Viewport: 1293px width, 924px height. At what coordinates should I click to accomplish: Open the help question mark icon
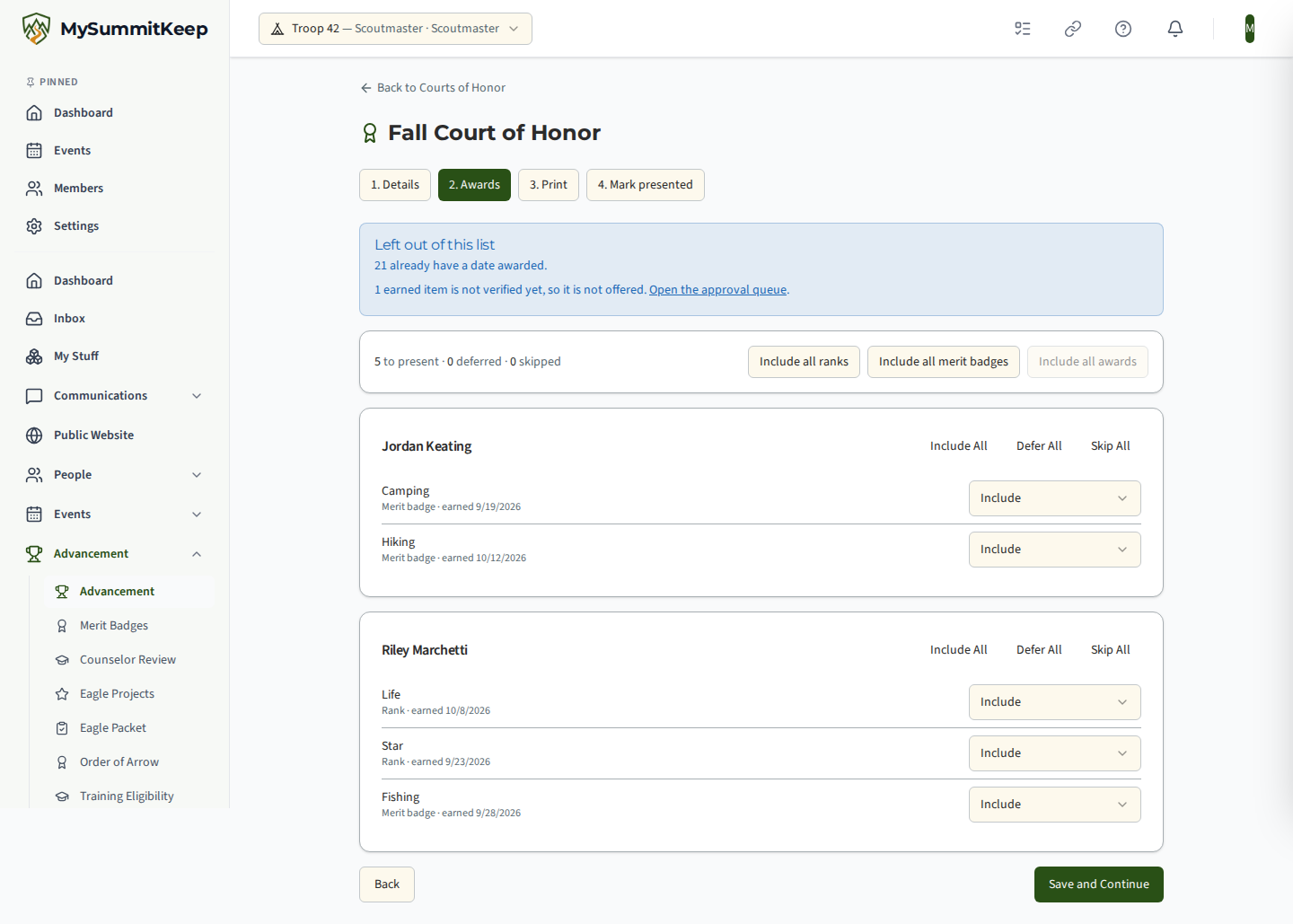click(x=1123, y=29)
